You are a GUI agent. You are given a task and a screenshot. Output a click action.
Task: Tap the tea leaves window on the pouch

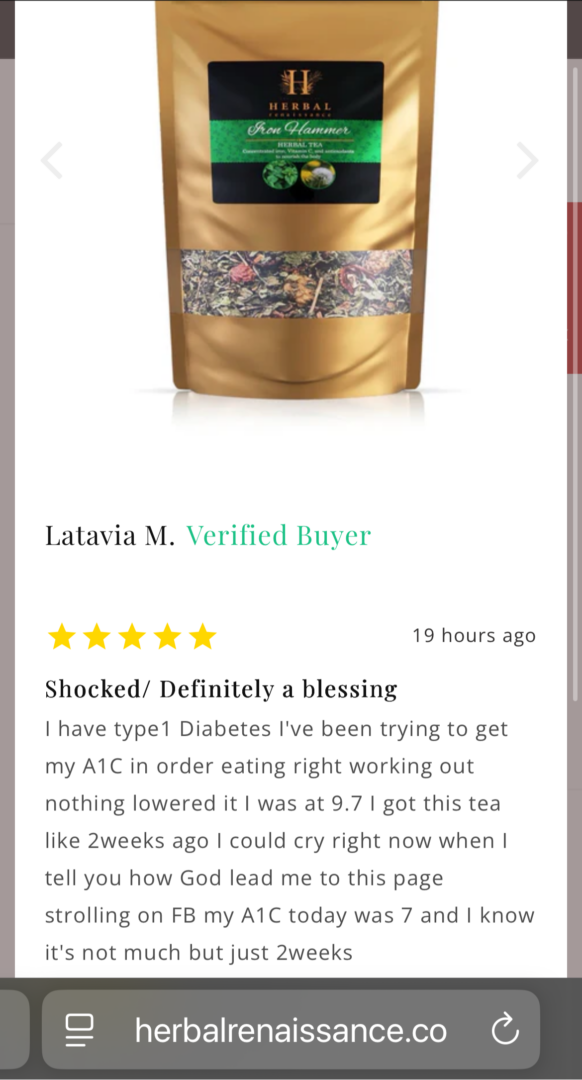coord(296,283)
